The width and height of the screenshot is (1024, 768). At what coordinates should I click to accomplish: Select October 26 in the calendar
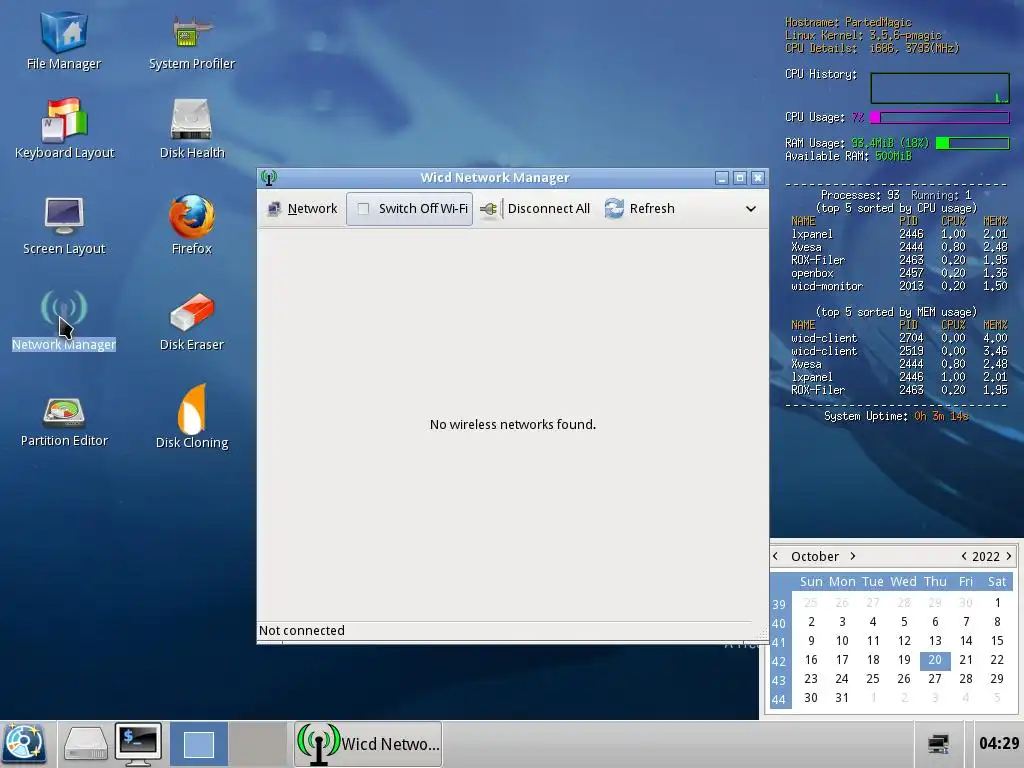pyautogui.click(x=904, y=679)
